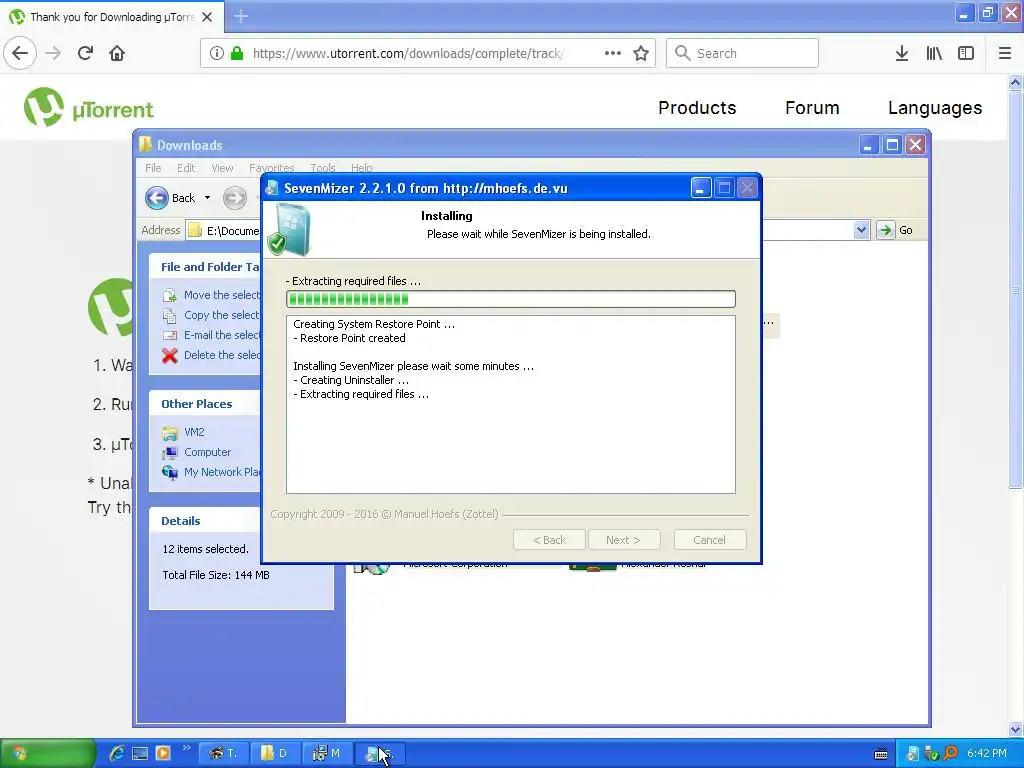Click the on-screen keyboard tray icon
Screen dimensions: 1024x768
pyautogui.click(x=881, y=754)
